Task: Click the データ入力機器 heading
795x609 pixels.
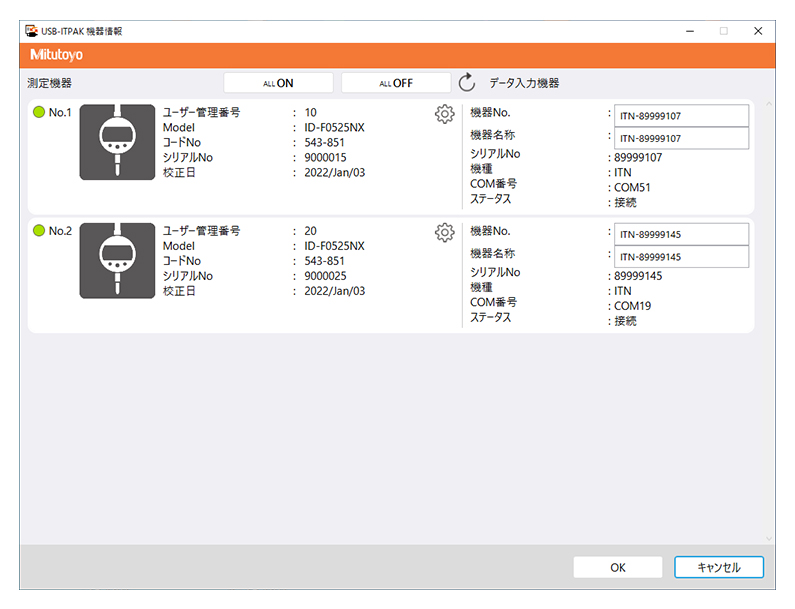Action: [524, 83]
